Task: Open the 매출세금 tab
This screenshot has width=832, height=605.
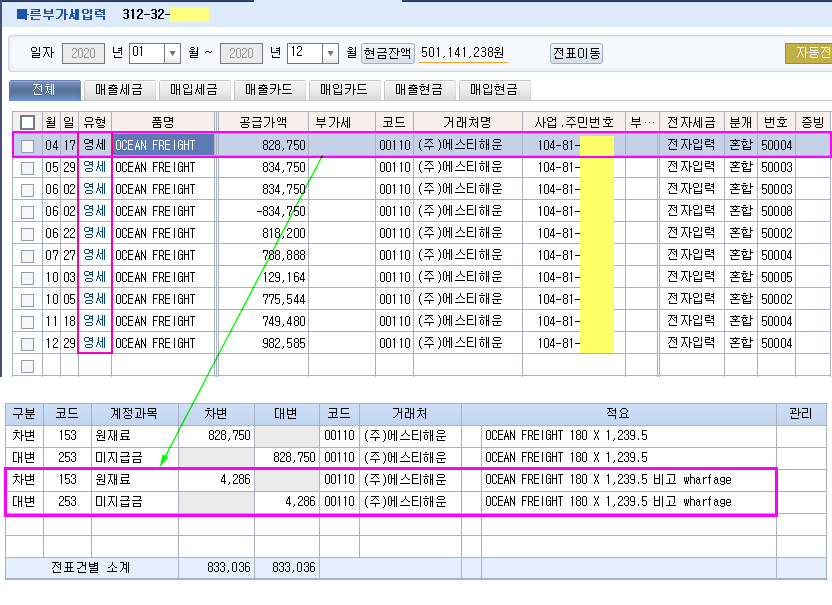Action: (119, 90)
